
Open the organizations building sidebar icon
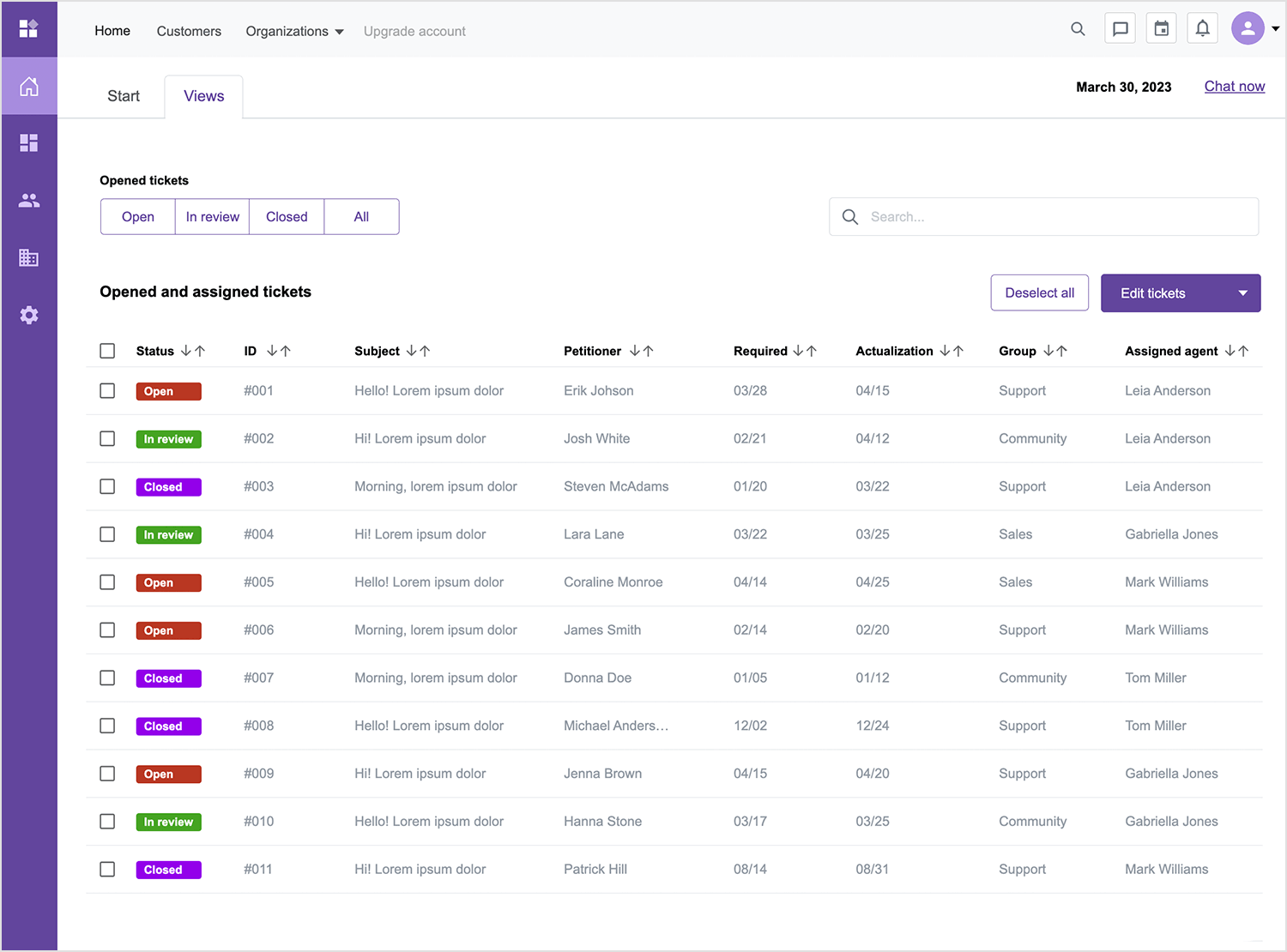(x=29, y=257)
